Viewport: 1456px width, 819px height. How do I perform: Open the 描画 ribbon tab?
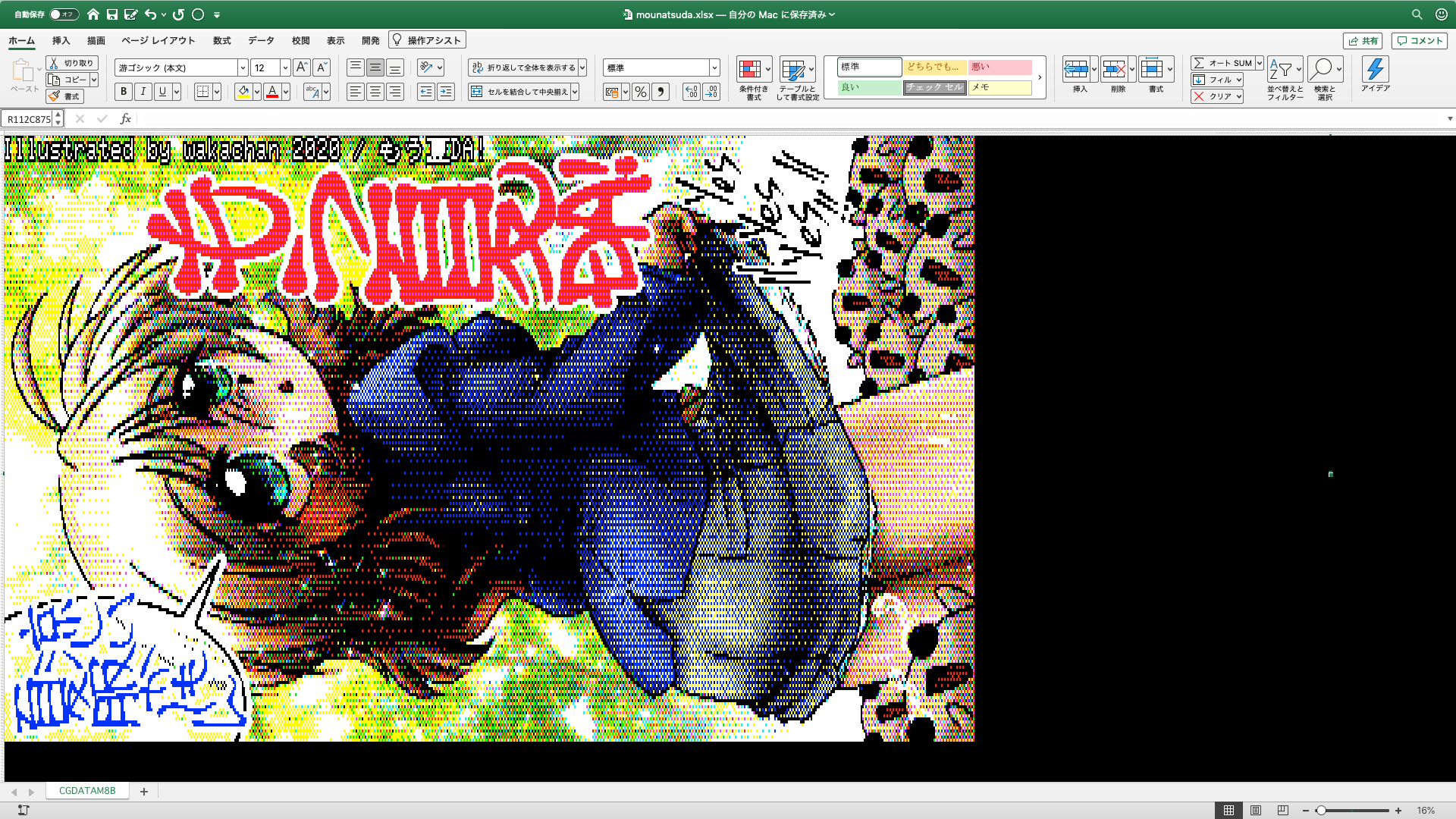tap(96, 41)
